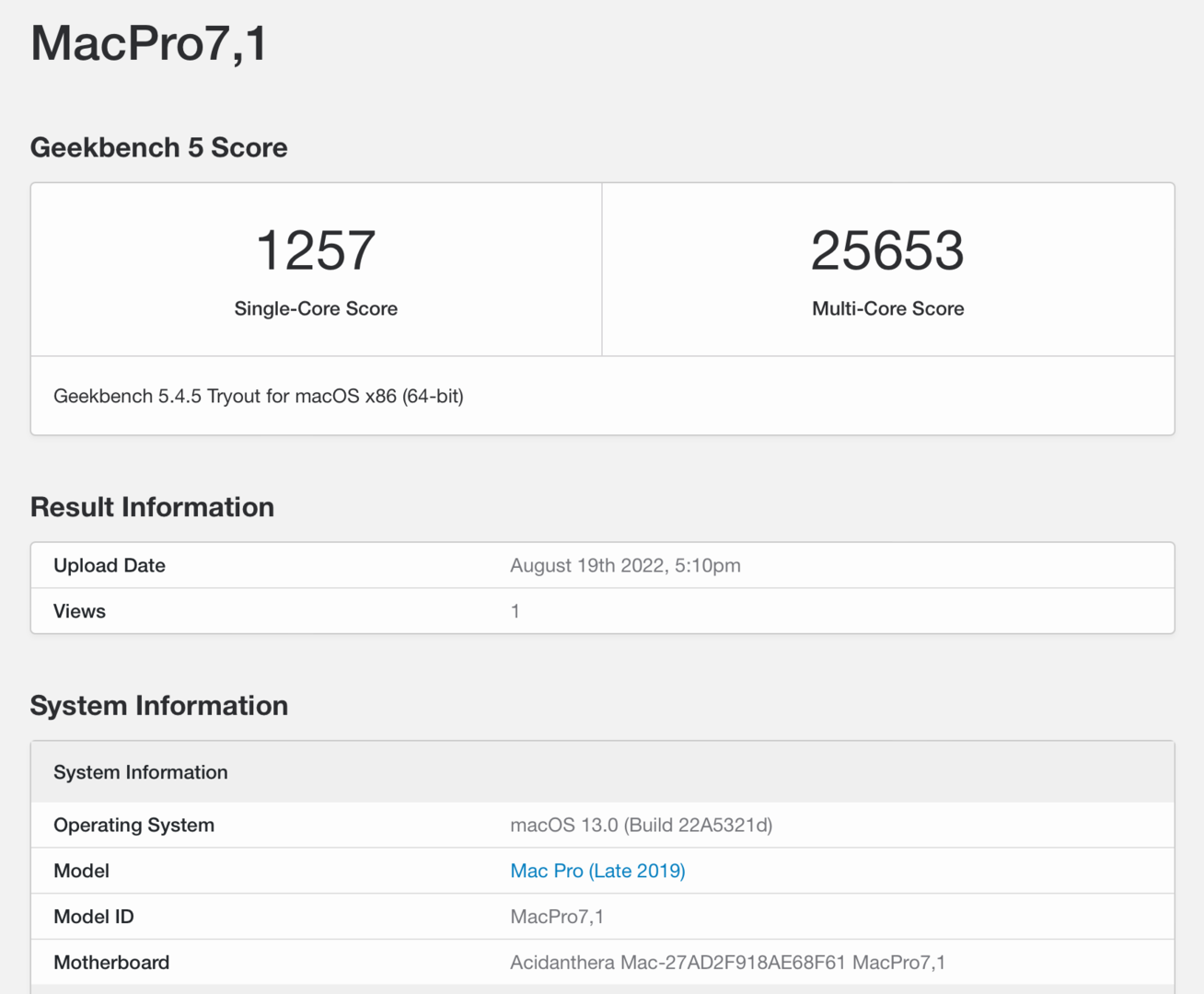Image resolution: width=1204 pixels, height=994 pixels.
Task: Select the 25653 multi-core score number
Action: 887,250
